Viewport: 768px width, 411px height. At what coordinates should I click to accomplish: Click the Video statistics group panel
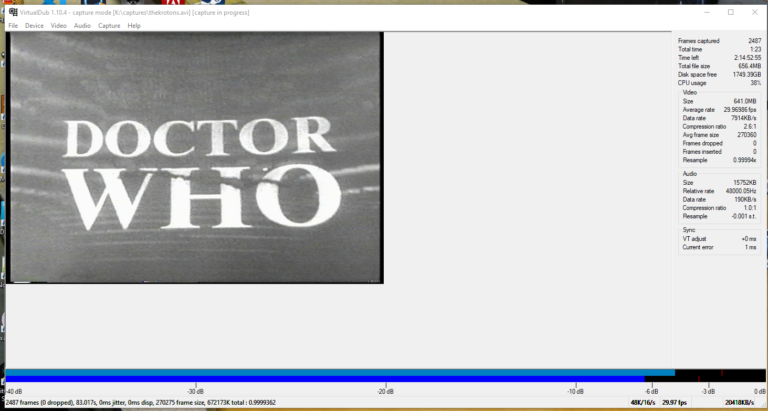coord(719,128)
